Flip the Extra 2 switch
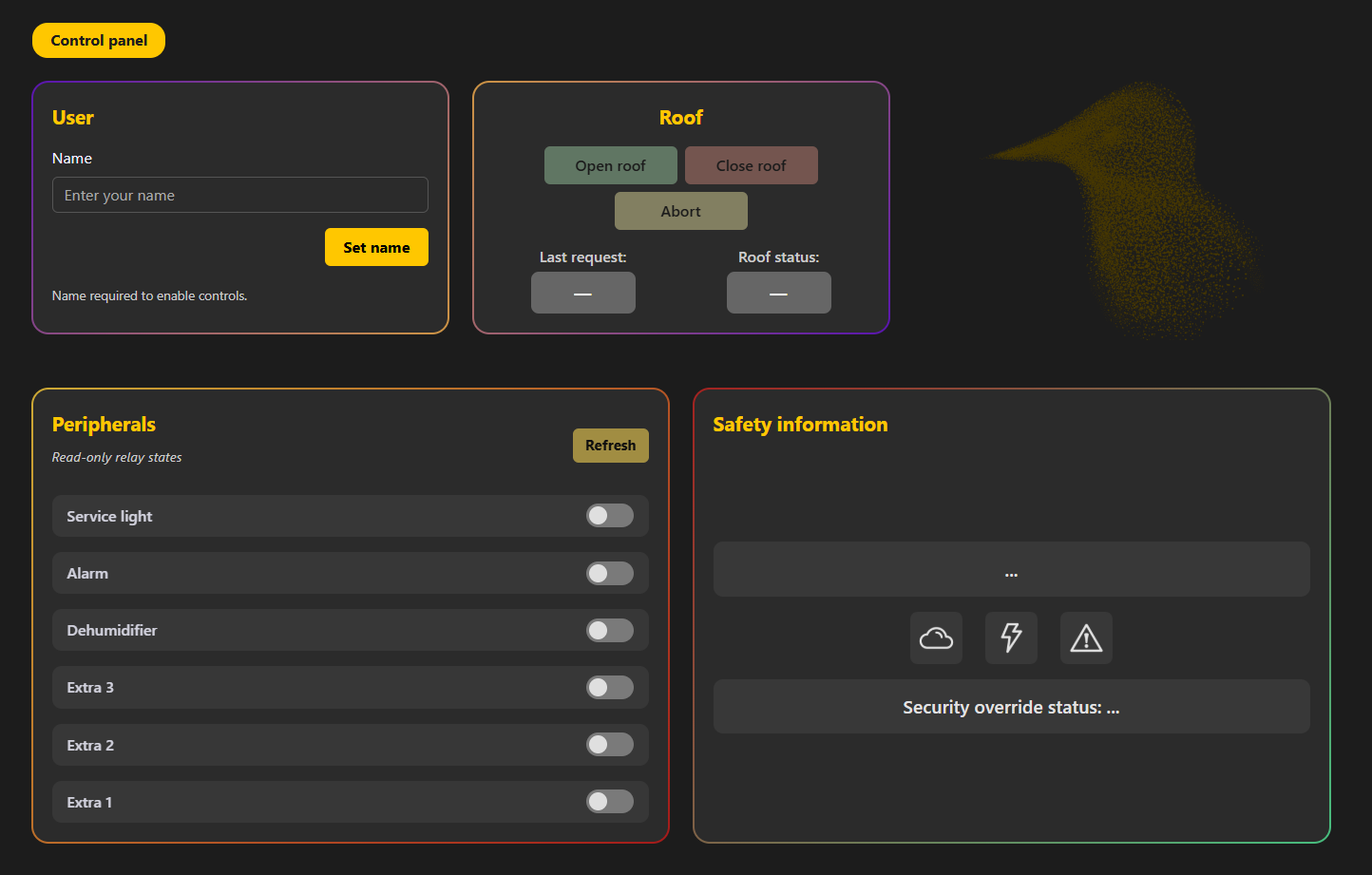1372x875 pixels. (609, 744)
